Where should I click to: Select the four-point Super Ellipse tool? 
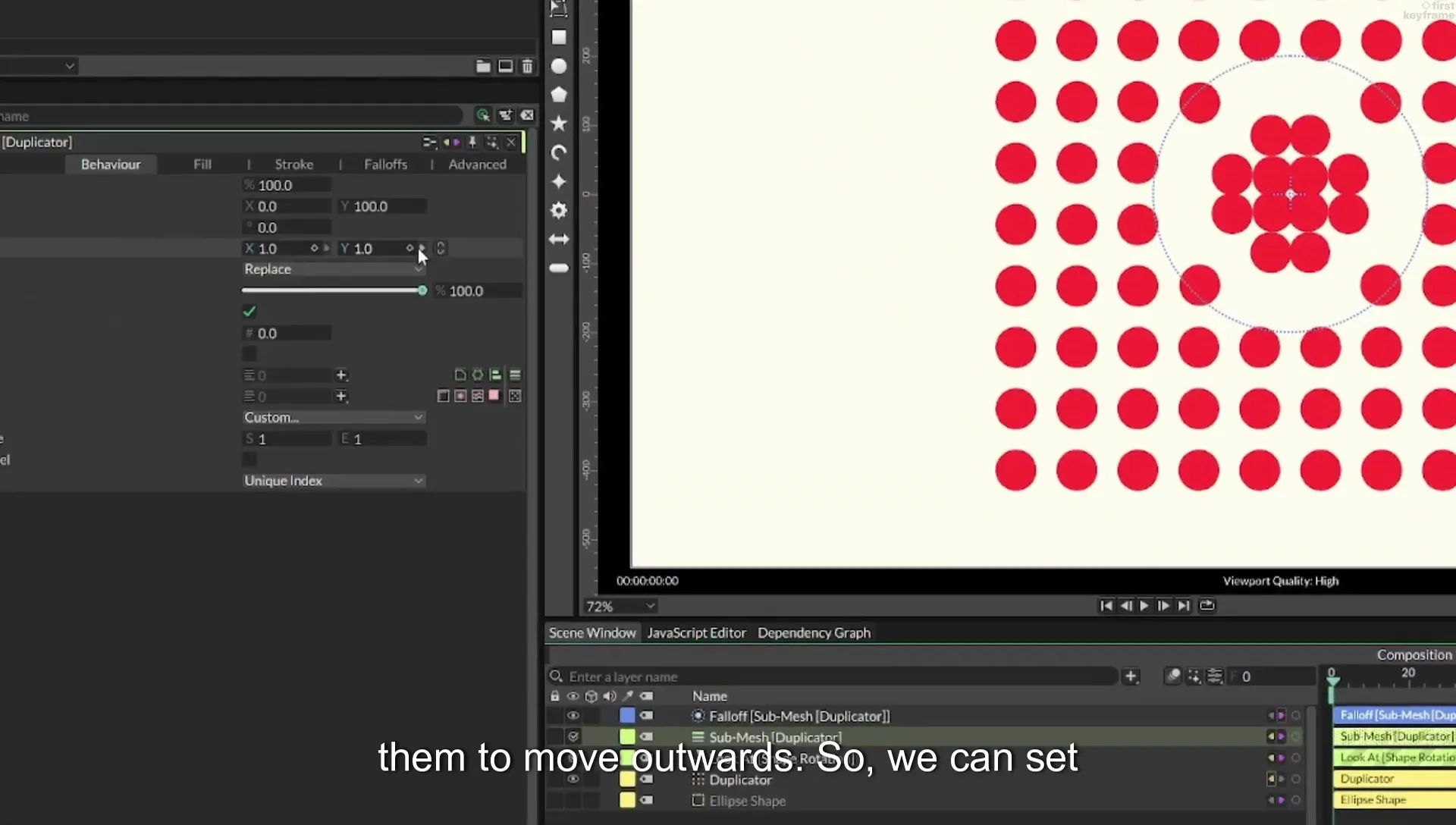pos(559,181)
